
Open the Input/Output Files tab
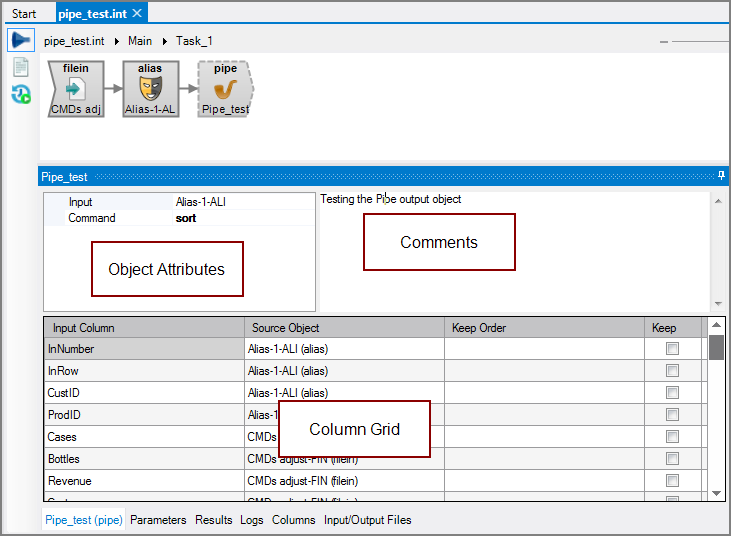pyautogui.click(x=366, y=520)
